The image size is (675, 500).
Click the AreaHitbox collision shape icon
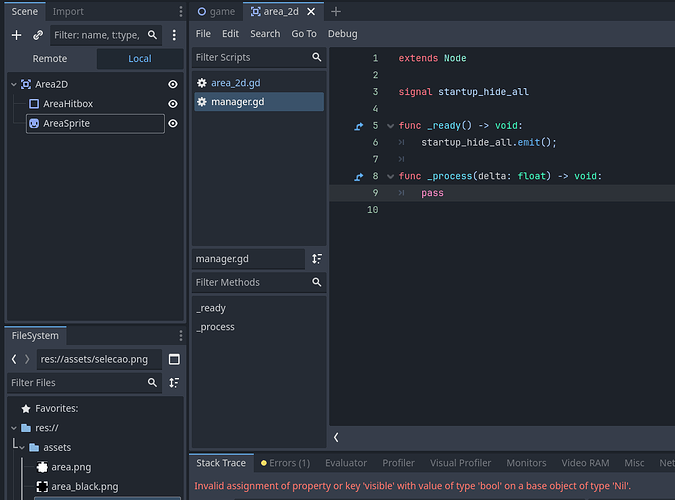pyautogui.click(x=34, y=104)
